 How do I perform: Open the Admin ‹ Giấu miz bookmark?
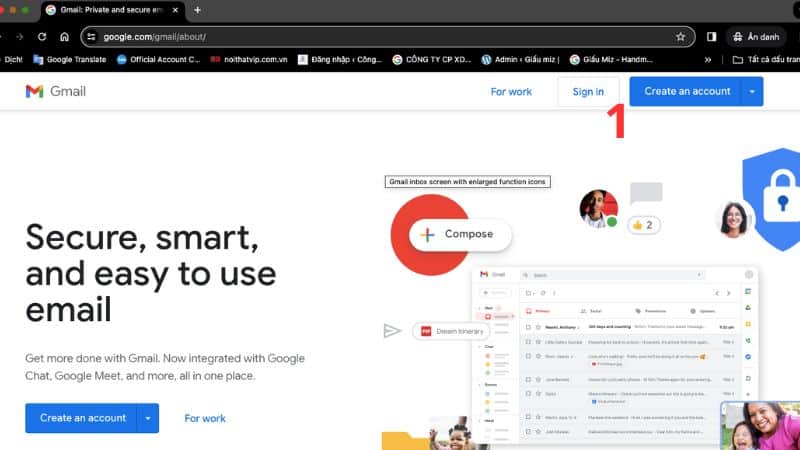tap(520, 60)
